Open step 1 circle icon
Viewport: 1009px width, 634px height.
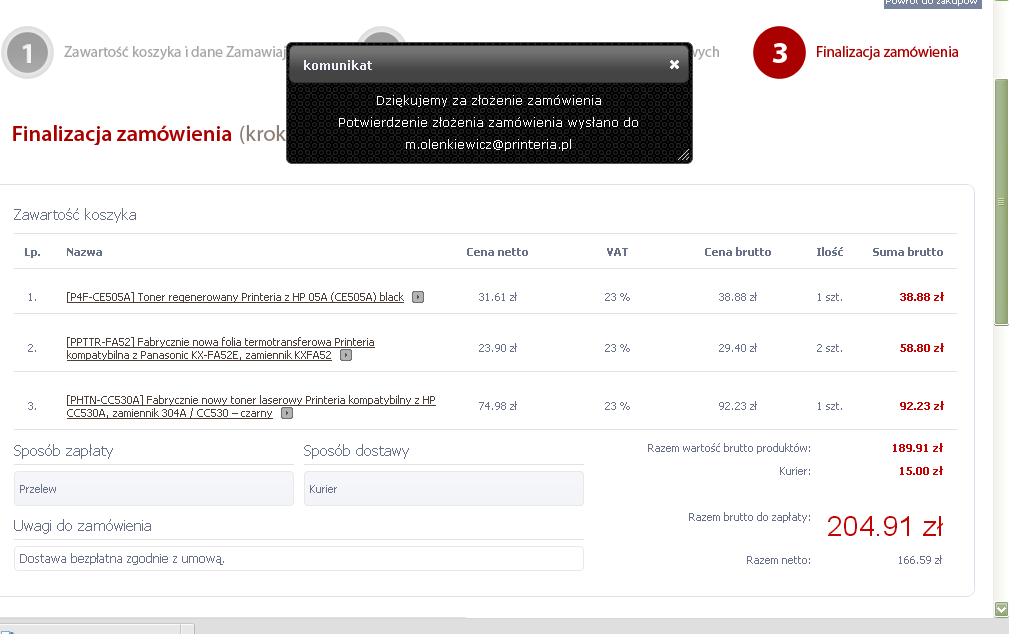[27, 53]
